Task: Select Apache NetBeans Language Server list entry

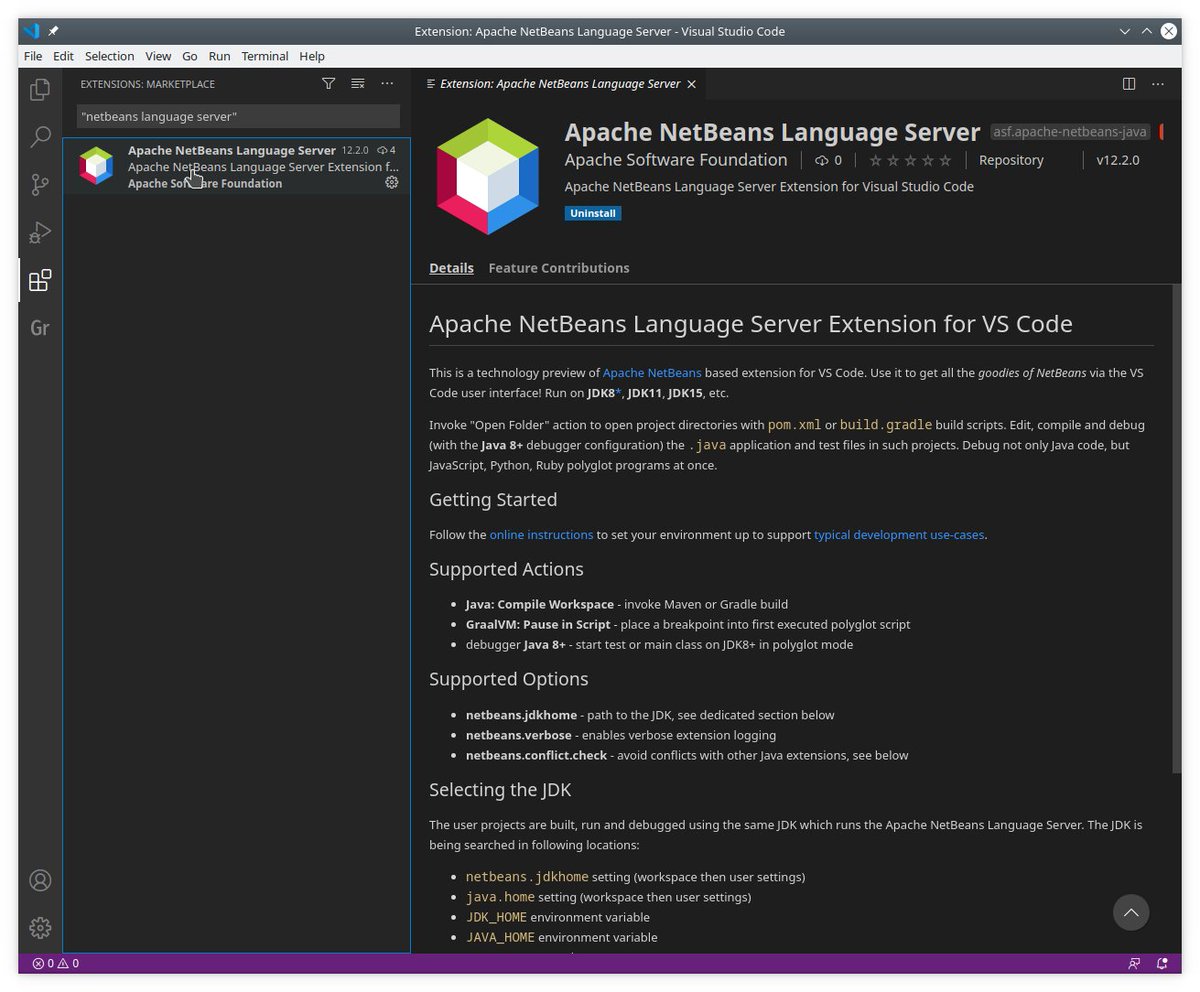Action: click(237, 166)
